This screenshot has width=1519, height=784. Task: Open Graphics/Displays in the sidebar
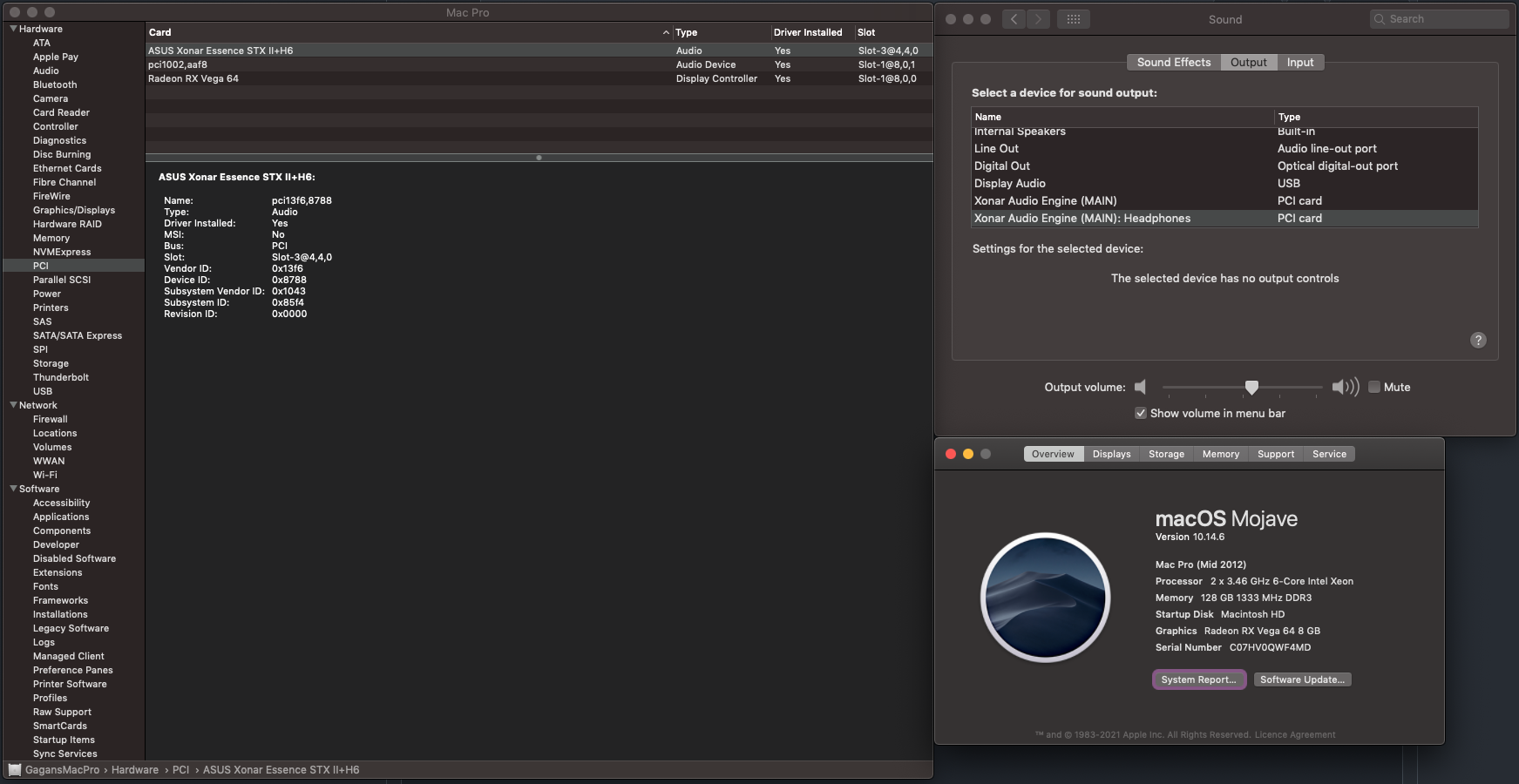pos(74,210)
